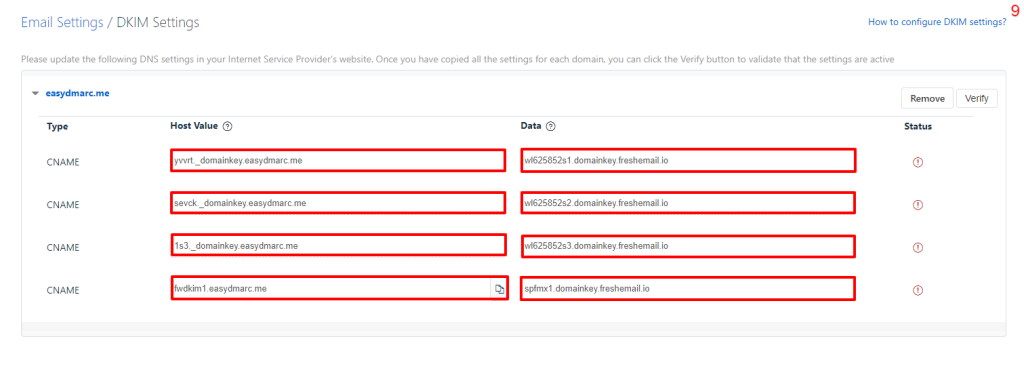Click the CNAME type in the yvvrt row
1024x379 pixels.
coord(63,162)
